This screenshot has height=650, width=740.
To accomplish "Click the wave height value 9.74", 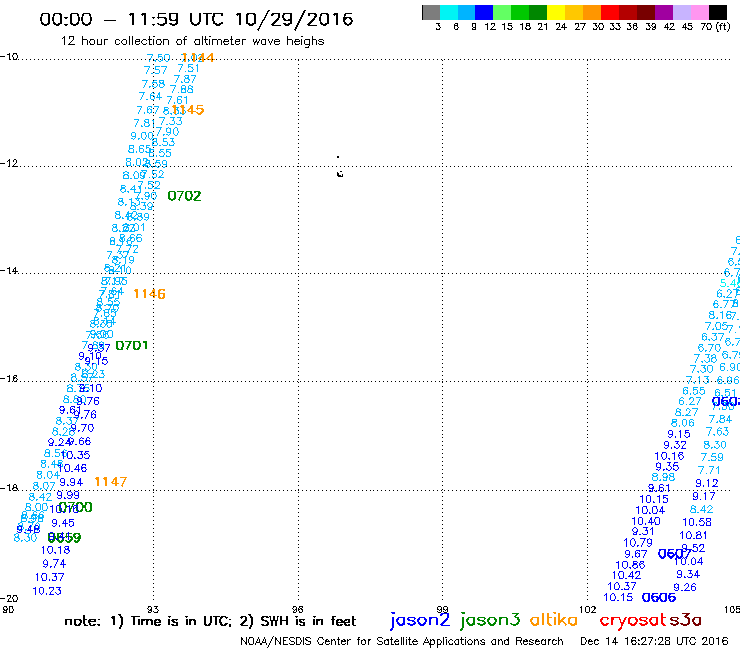I will click(x=54, y=564).
